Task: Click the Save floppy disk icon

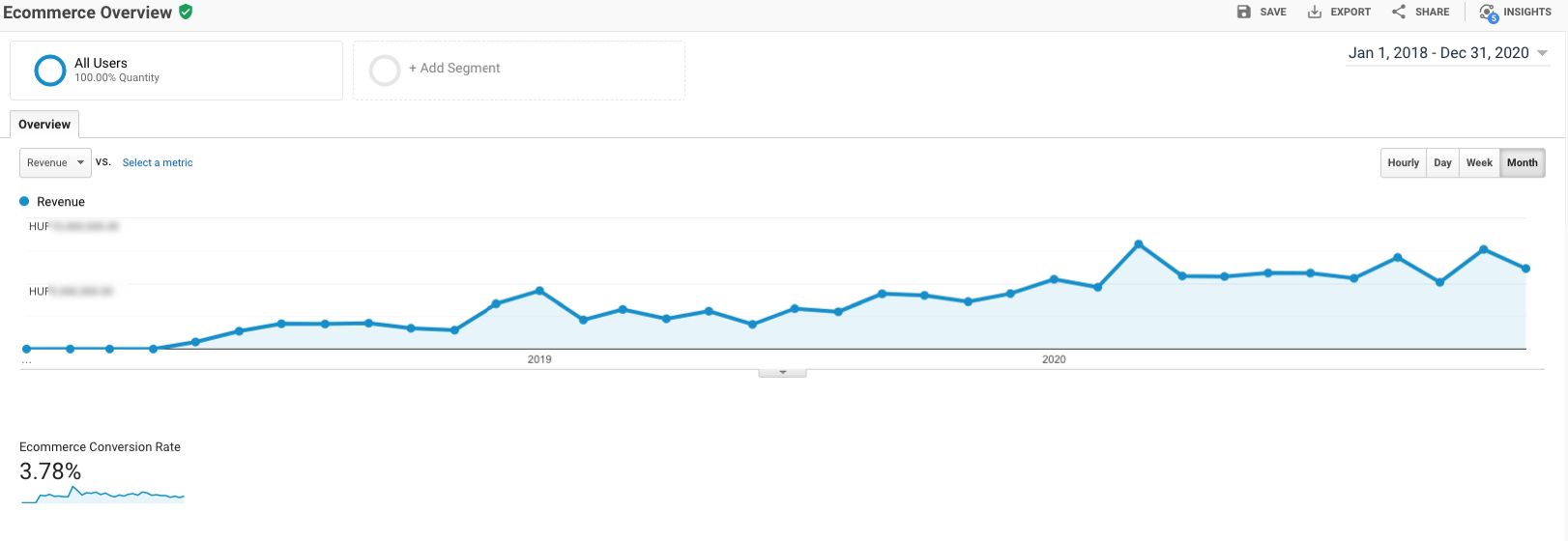Action: click(1244, 12)
